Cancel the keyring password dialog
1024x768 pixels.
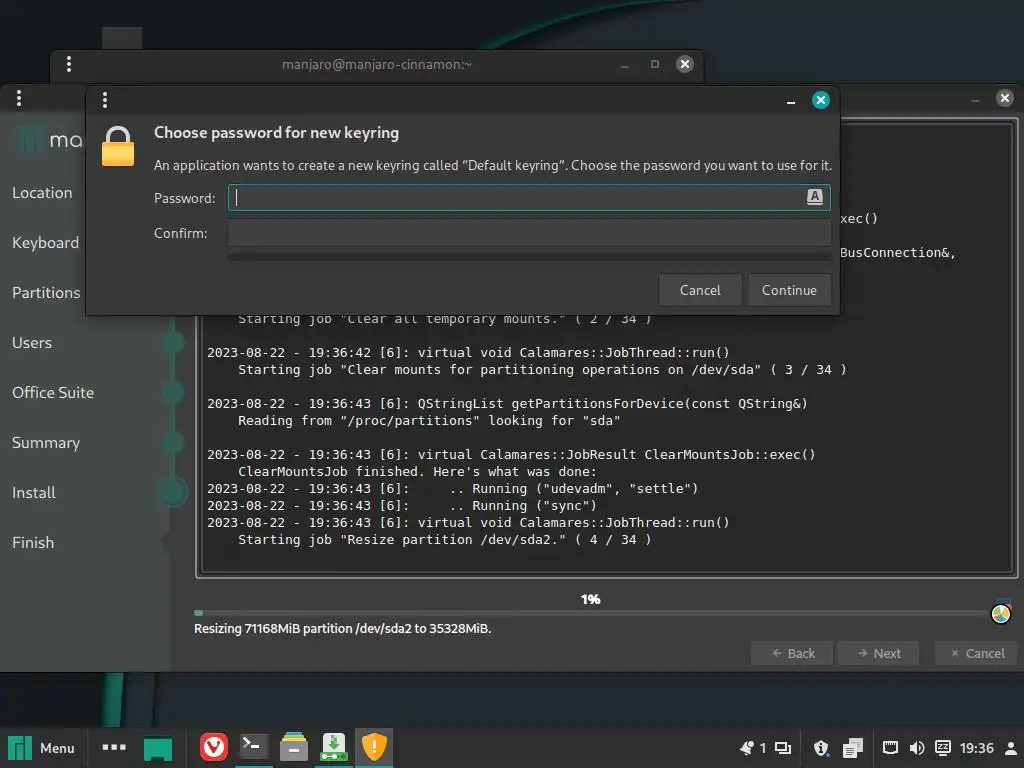[x=700, y=290]
